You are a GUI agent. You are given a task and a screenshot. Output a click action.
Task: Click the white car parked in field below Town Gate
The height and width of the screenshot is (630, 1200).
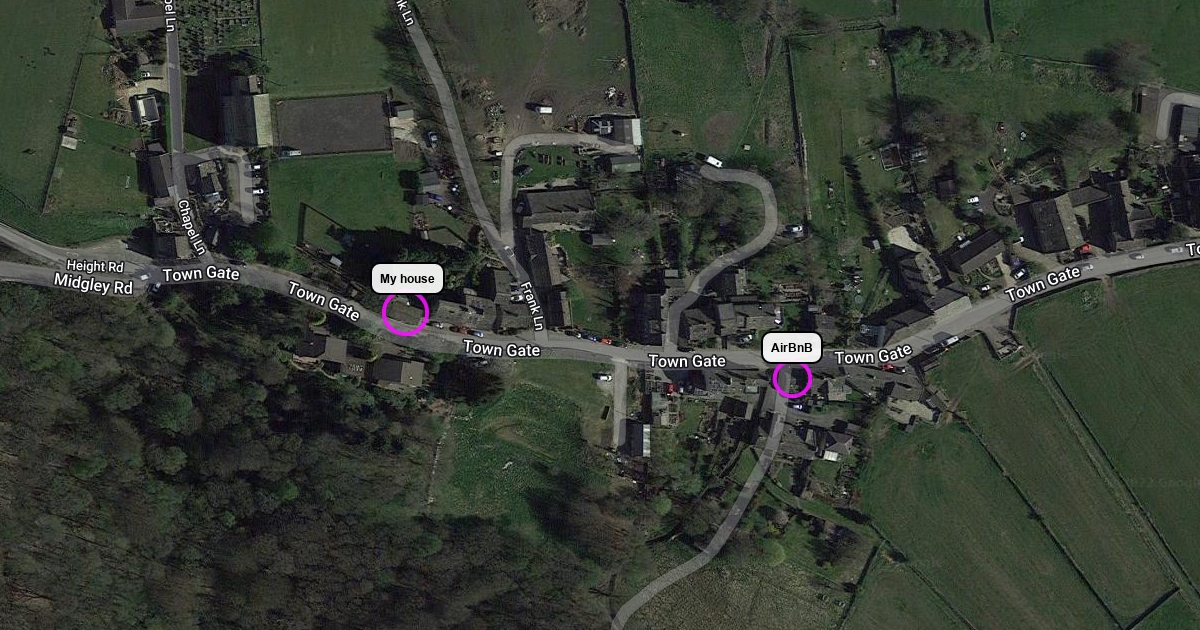tap(602, 377)
